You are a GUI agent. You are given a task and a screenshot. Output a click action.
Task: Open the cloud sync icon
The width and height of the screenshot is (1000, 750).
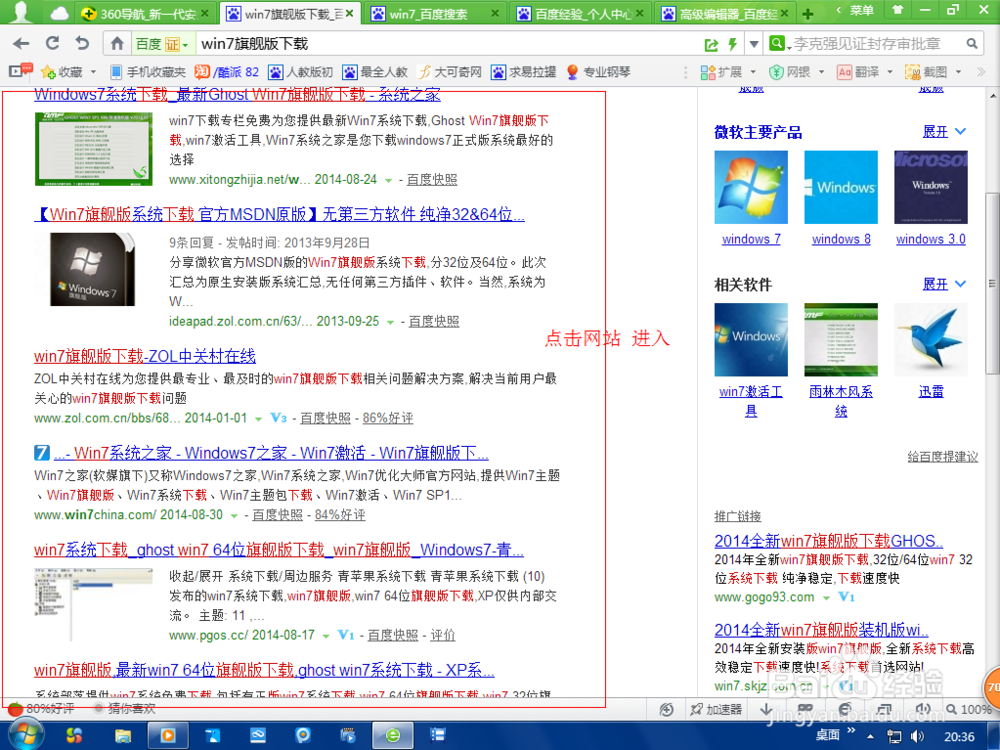(x=59, y=13)
